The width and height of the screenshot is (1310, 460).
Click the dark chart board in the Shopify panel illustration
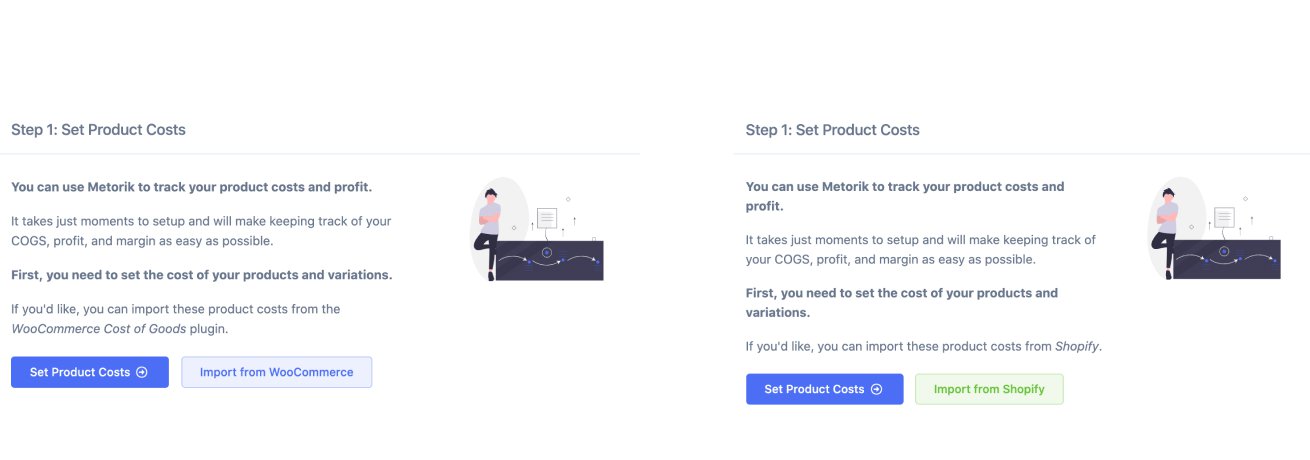tap(1228, 260)
